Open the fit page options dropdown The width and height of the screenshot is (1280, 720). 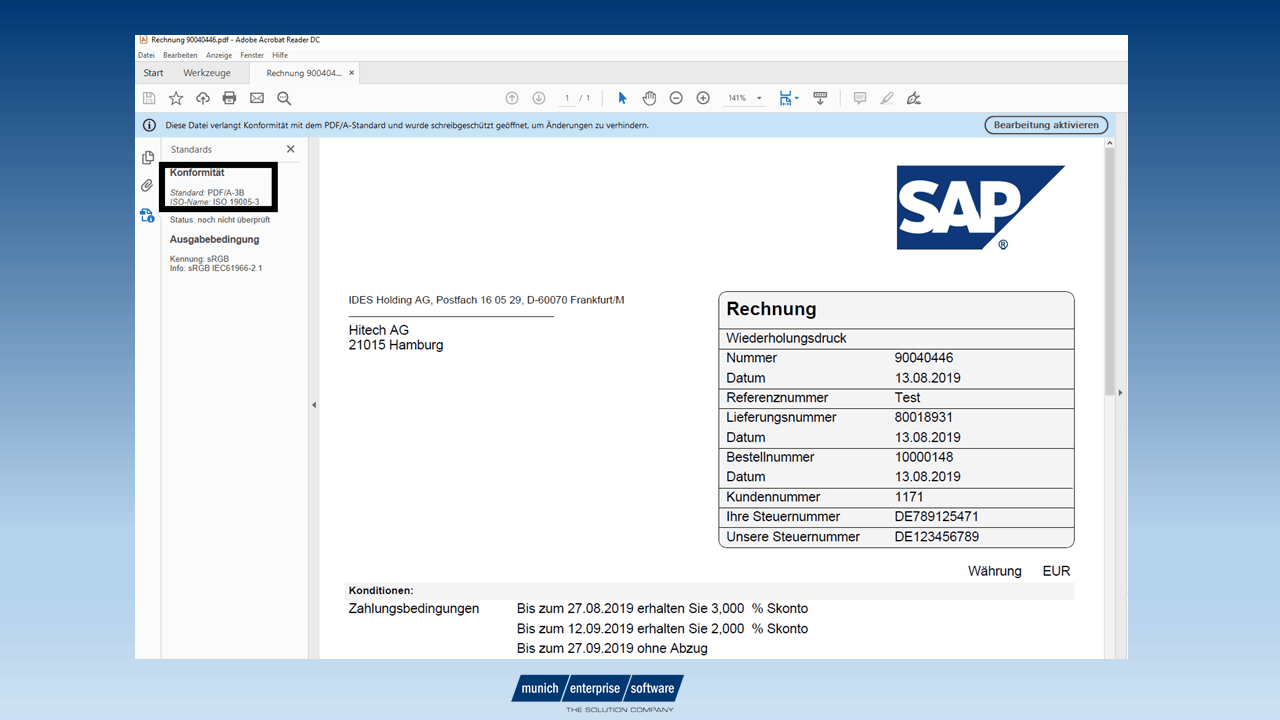pyautogui.click(x=789, y=98)
